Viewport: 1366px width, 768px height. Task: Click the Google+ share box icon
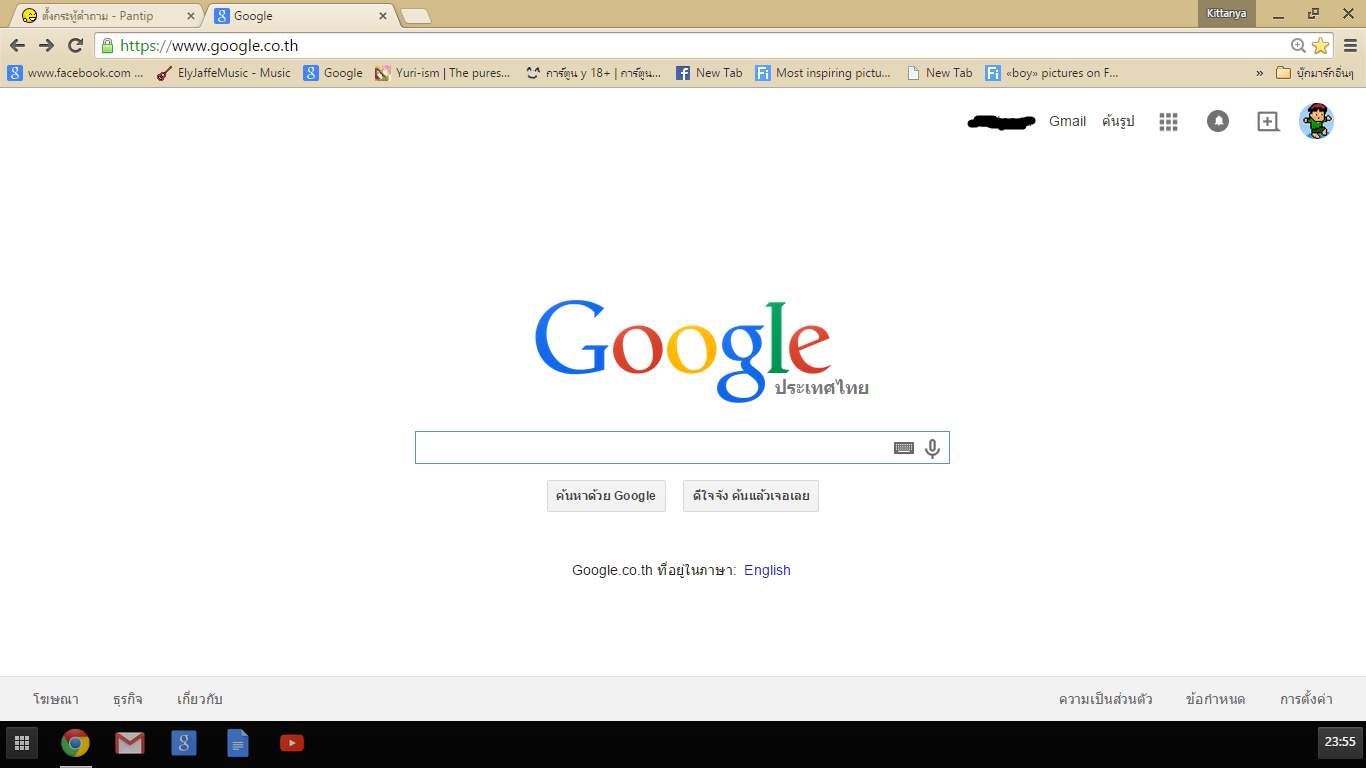pos(1268,121)
